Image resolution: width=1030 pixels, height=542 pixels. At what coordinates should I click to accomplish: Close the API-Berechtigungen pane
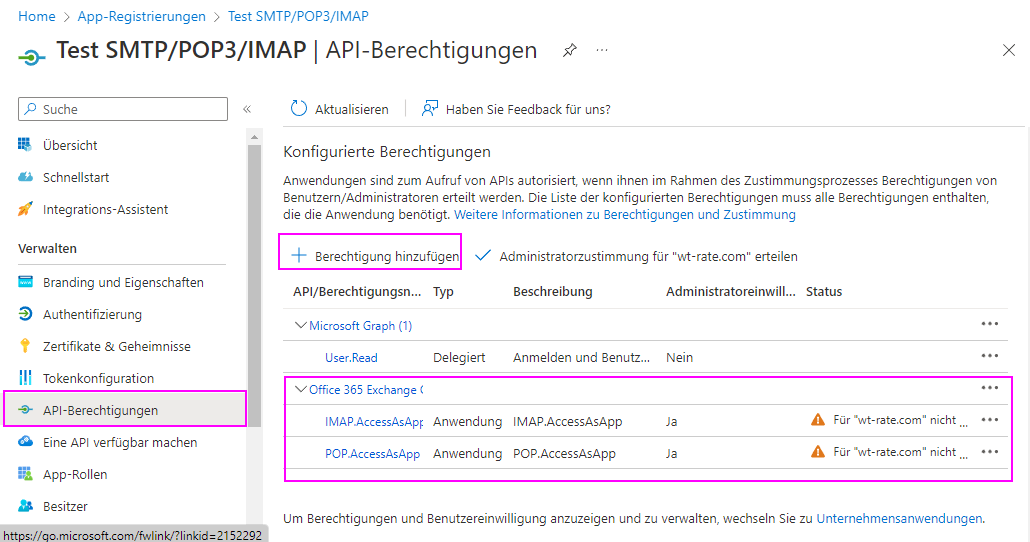[x=1009, y=50]
